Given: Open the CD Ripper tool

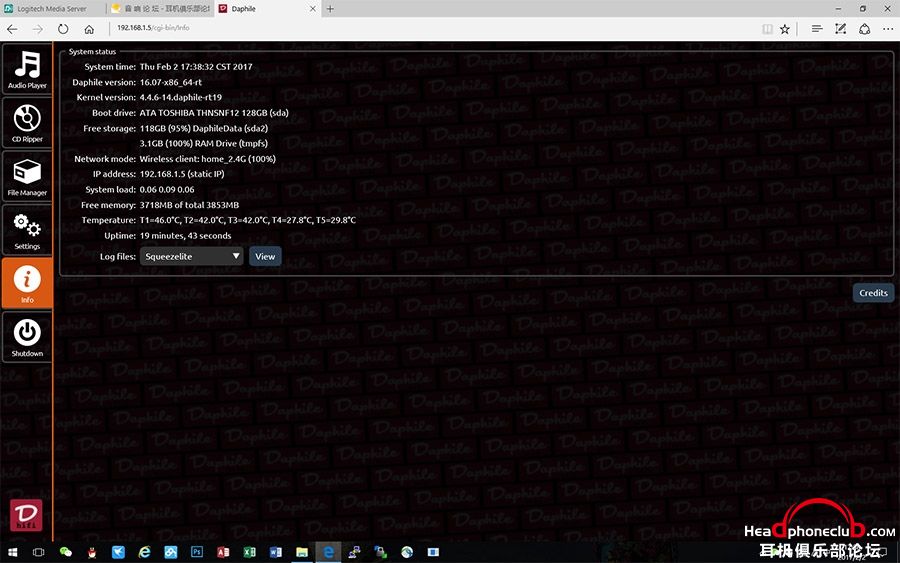Looking at the screenshot, I should (27, 122).
